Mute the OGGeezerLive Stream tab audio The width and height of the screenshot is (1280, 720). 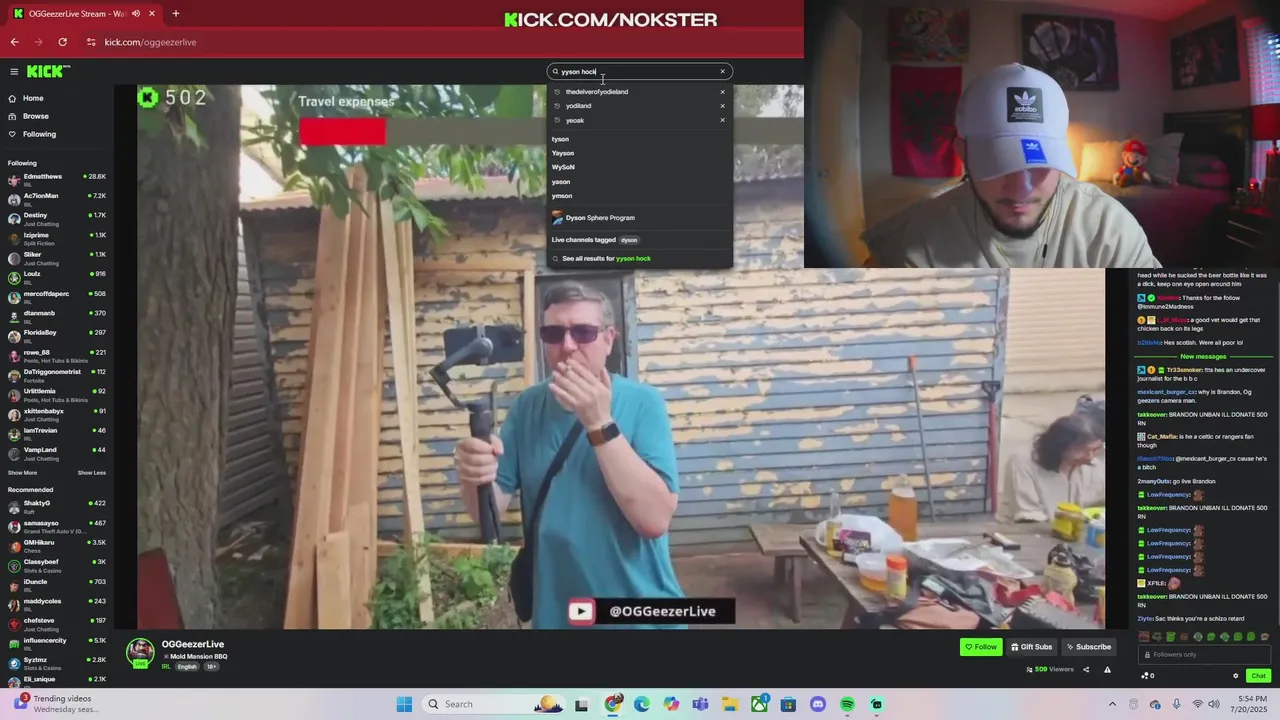click(x=135, y=14)
